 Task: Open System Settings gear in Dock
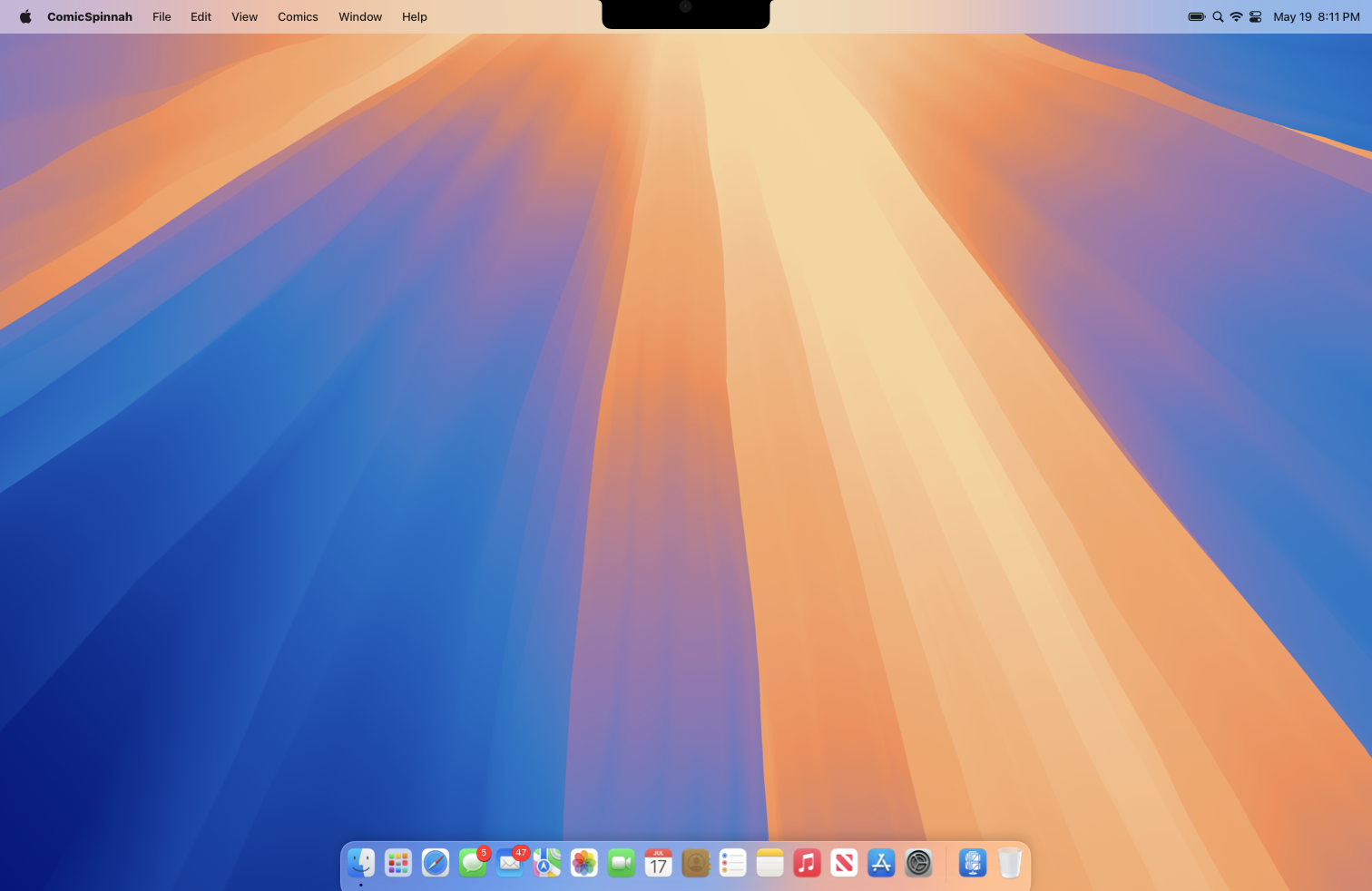pos(918,863)
